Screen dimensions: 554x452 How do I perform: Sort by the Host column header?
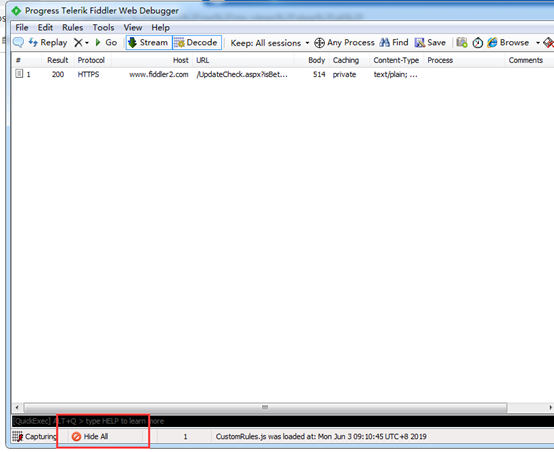point(152,60)
